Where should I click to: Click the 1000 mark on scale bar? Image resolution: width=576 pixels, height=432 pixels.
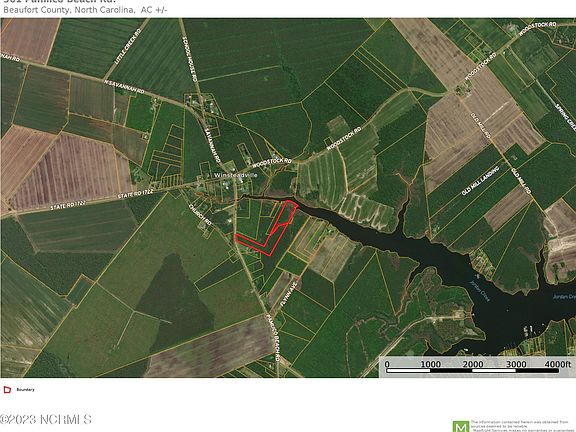(431, 364)
